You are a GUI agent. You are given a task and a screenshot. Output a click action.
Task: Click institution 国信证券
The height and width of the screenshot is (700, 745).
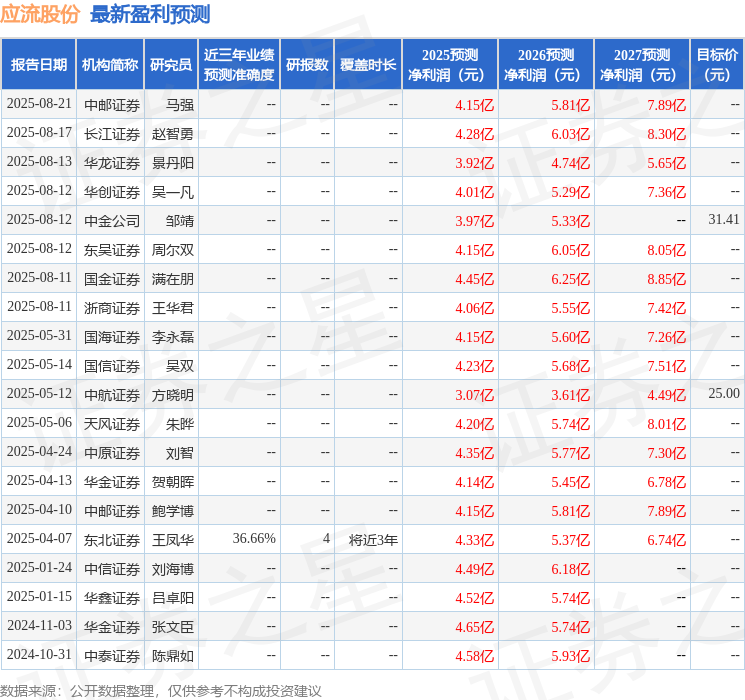click(112, 366)
